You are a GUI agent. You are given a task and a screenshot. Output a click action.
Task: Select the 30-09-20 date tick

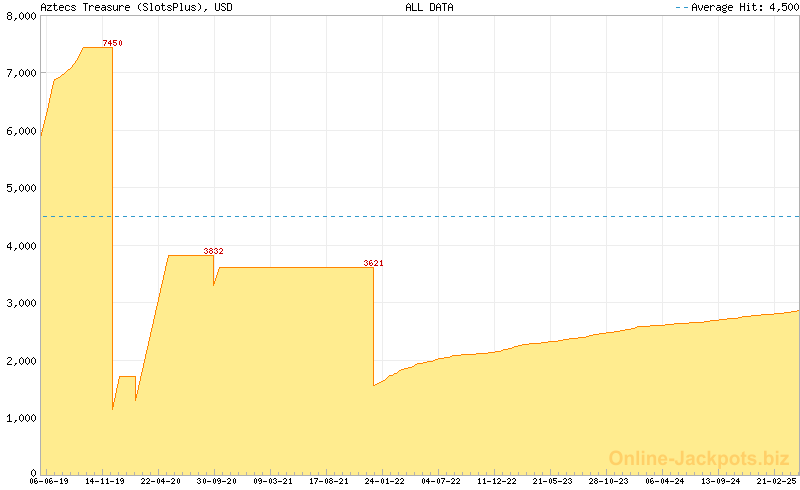(x=217, y=481)
